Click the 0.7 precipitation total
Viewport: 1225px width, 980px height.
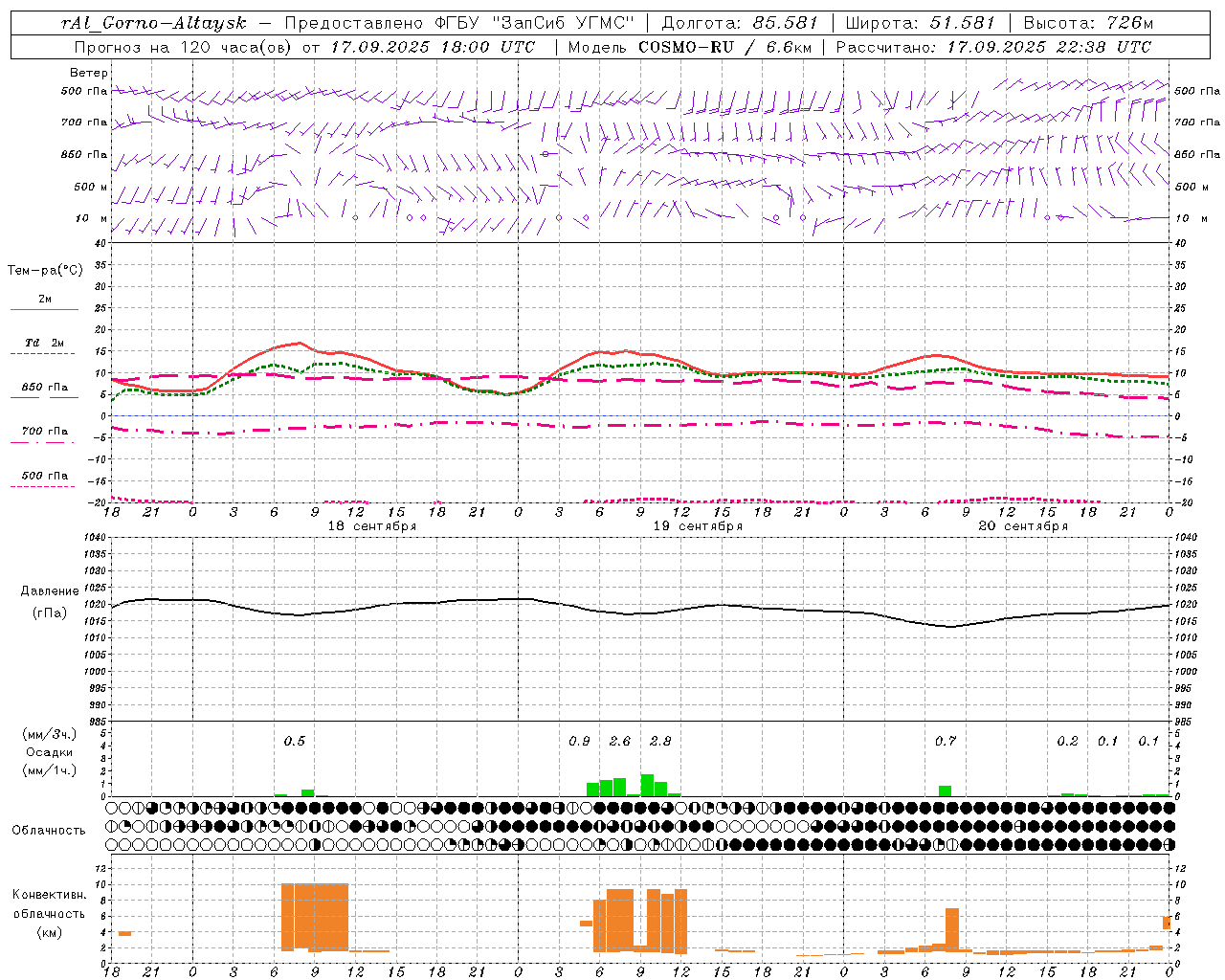pos(946,741)
